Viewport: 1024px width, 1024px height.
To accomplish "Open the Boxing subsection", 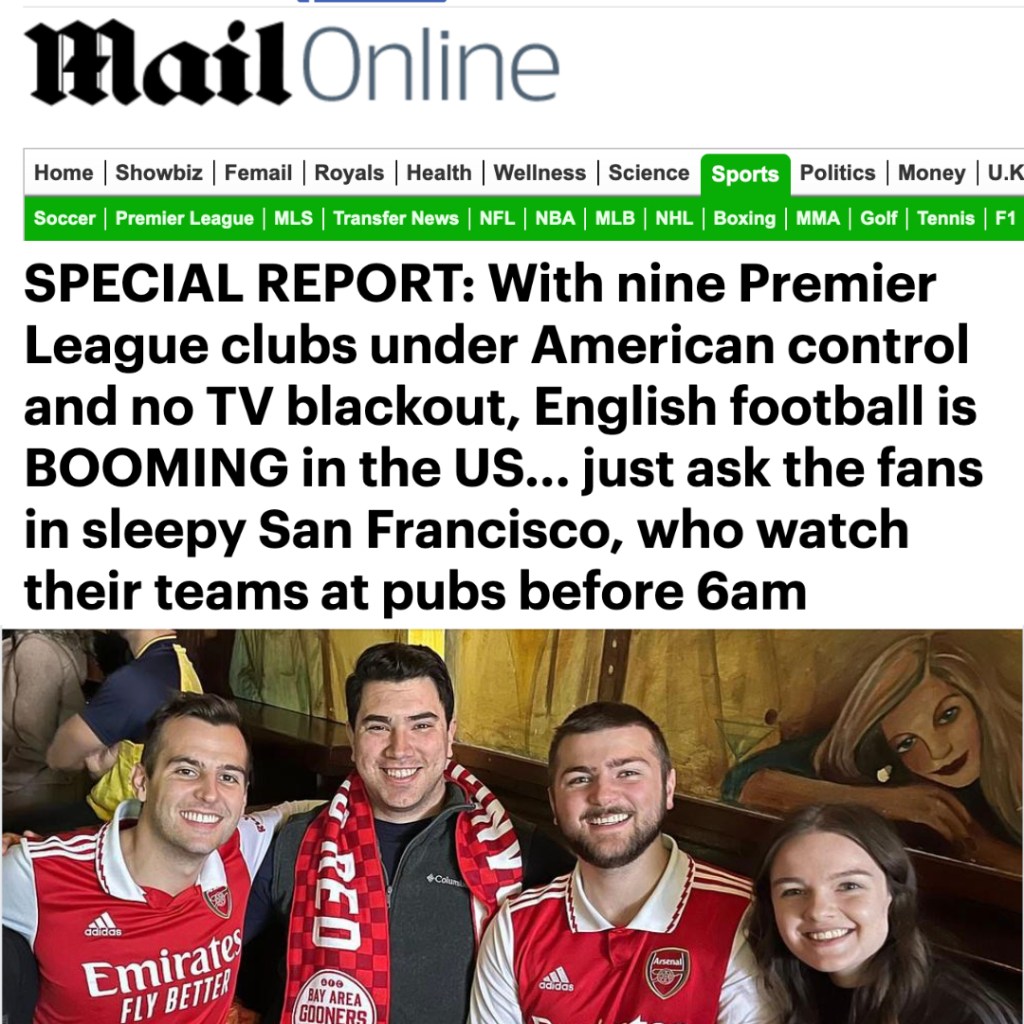I will [744, 218].
